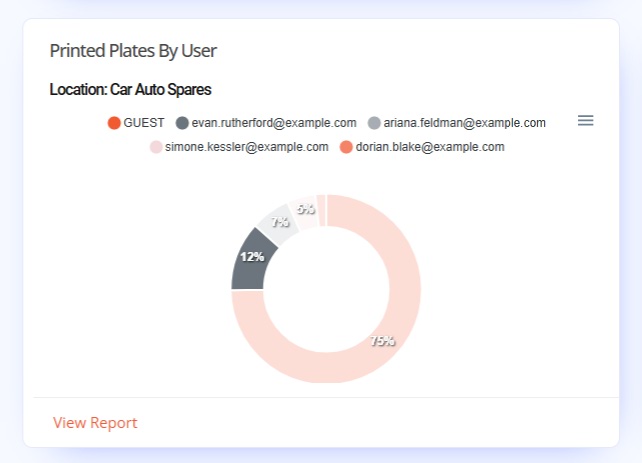Select the 5% donut segment
Viewport: 642px width, 463px height.
pyautogui.click(x=304, y=213)
